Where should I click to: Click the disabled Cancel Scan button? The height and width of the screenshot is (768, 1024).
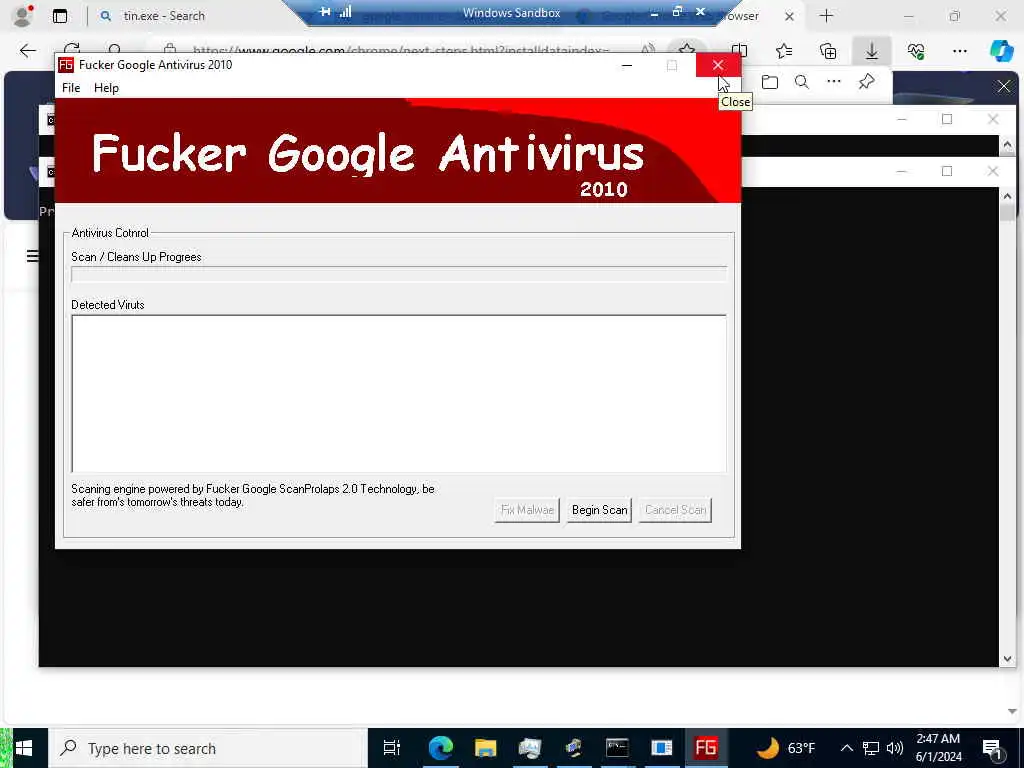pyautogui.click(x=675, y=510)
